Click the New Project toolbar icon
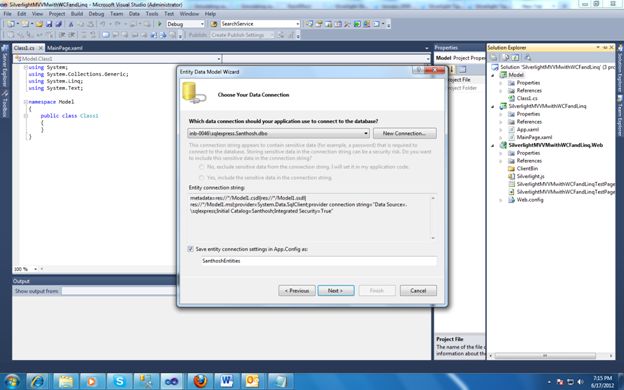This screenshot has height=390, width=624. coord(11,24)
